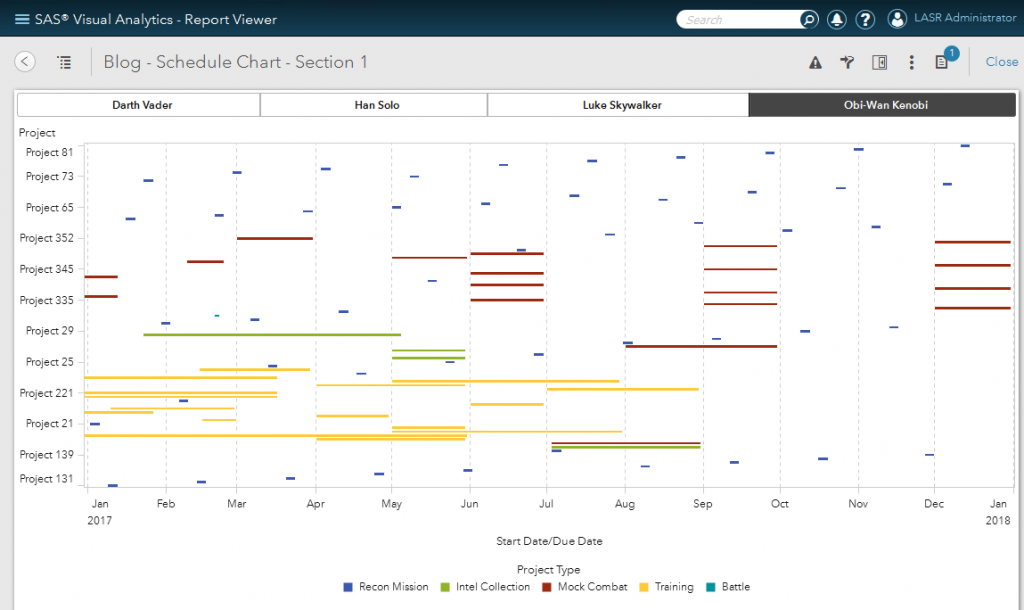
Task: Open the report table of contents icon
Action: (x=64, y=61)
